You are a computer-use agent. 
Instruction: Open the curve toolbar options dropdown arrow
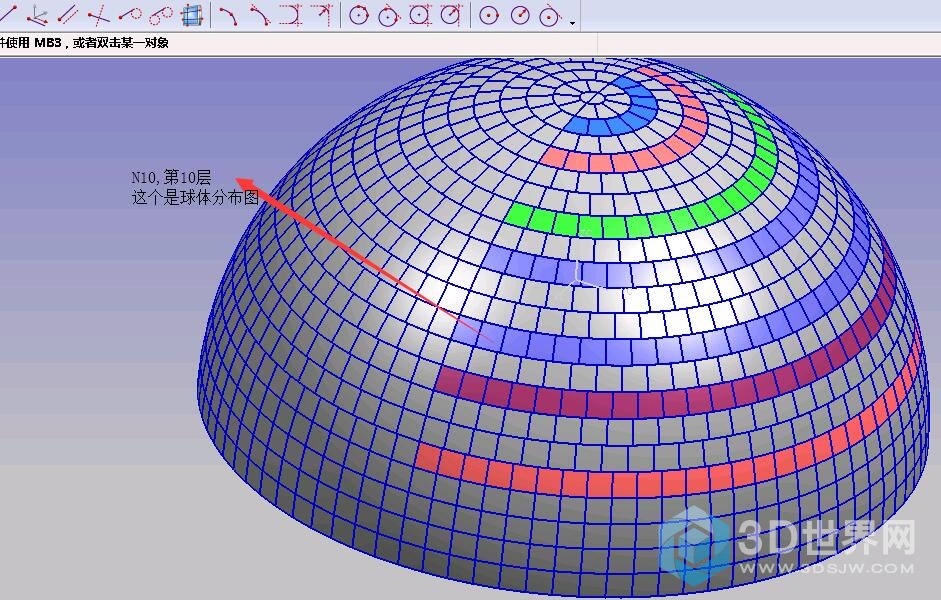pos(573,23)
